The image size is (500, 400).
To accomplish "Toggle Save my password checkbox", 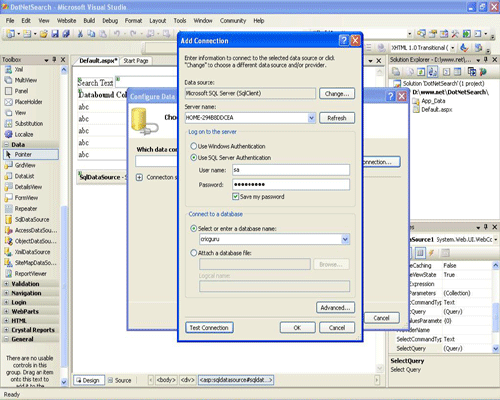I will point(236,196).
